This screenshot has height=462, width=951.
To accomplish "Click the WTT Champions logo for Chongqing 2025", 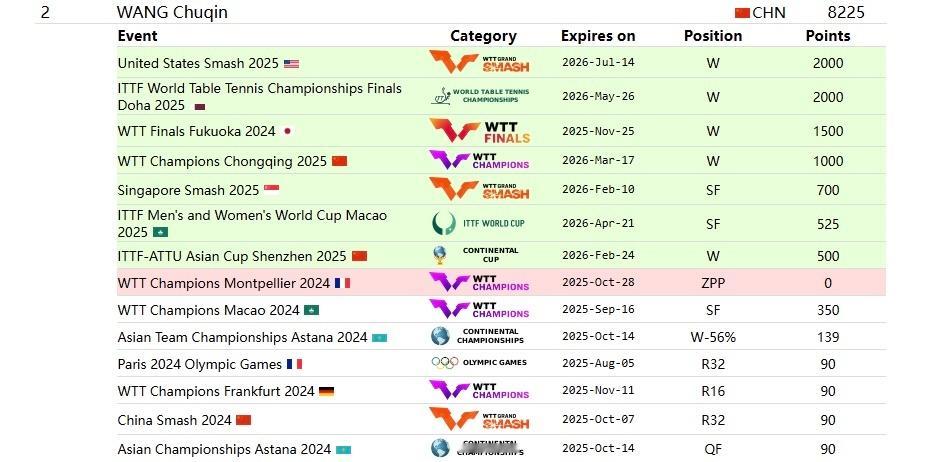I will [x=479, y=161].
